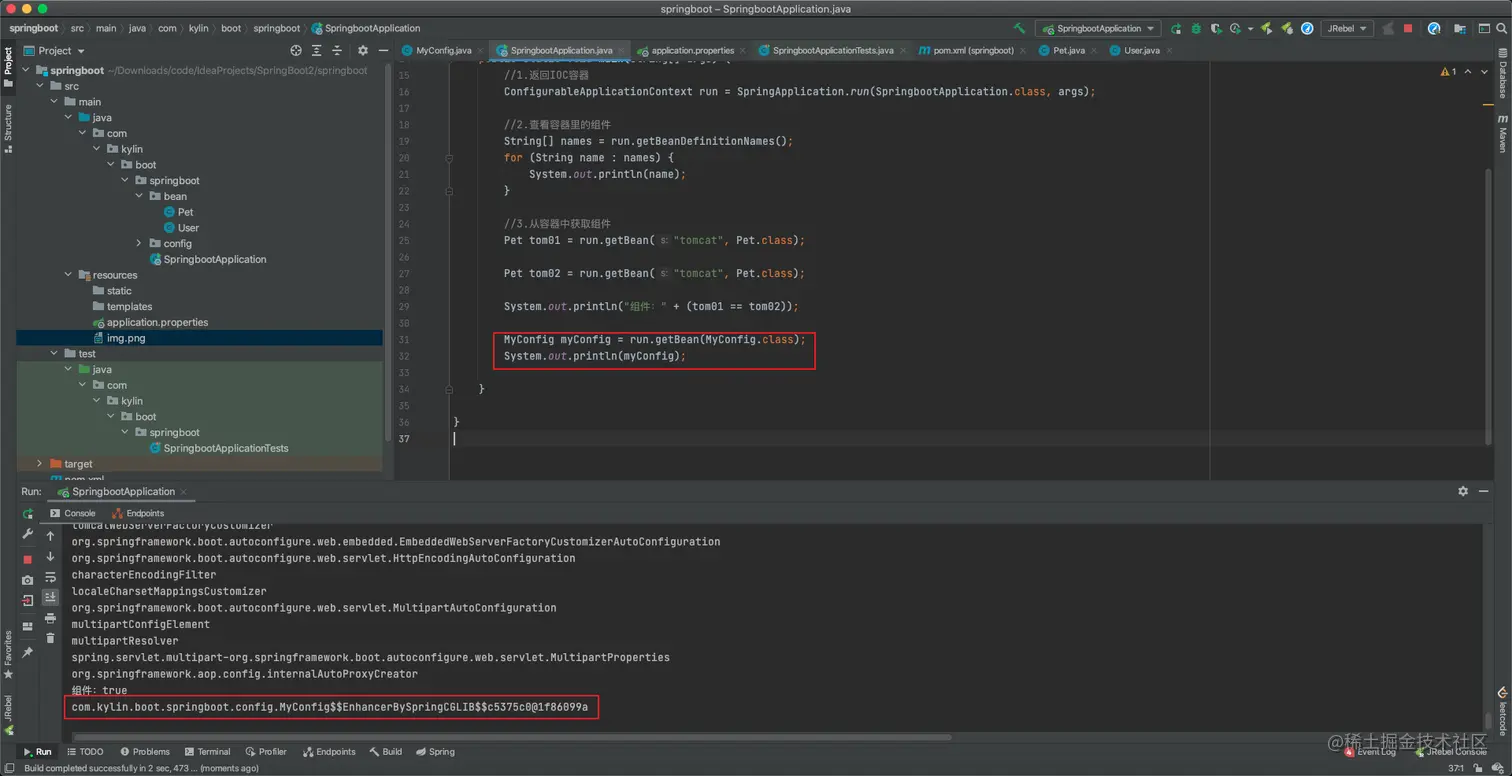
Task: Open the Problems tool window button
Action: (x=145, y=752)
